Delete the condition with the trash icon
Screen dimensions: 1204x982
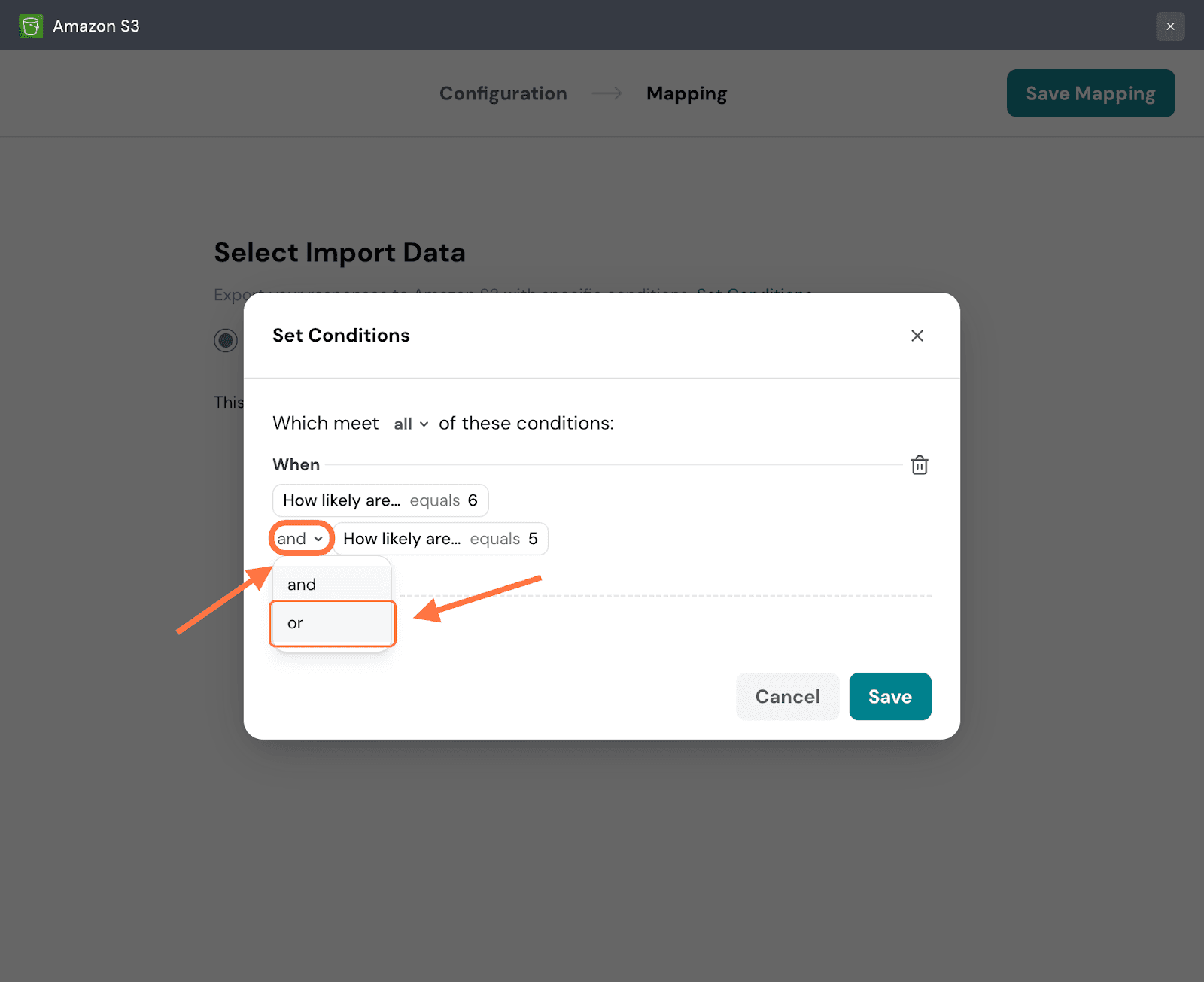[x=919, y=465]
